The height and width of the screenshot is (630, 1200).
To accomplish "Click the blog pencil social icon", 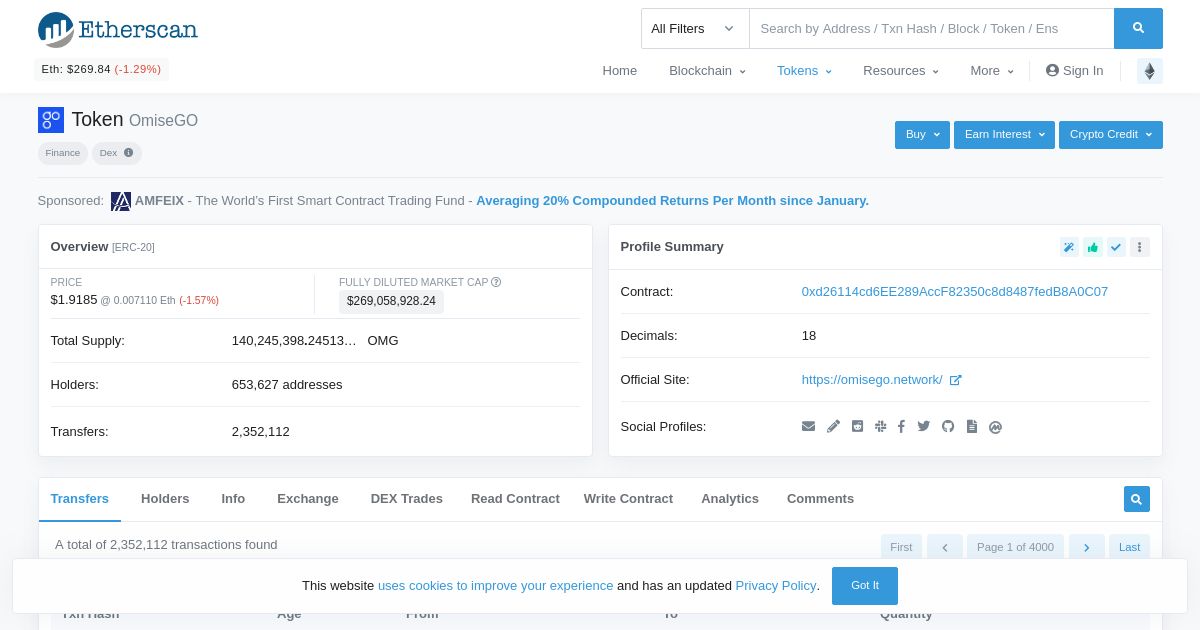I will (834, 427).
